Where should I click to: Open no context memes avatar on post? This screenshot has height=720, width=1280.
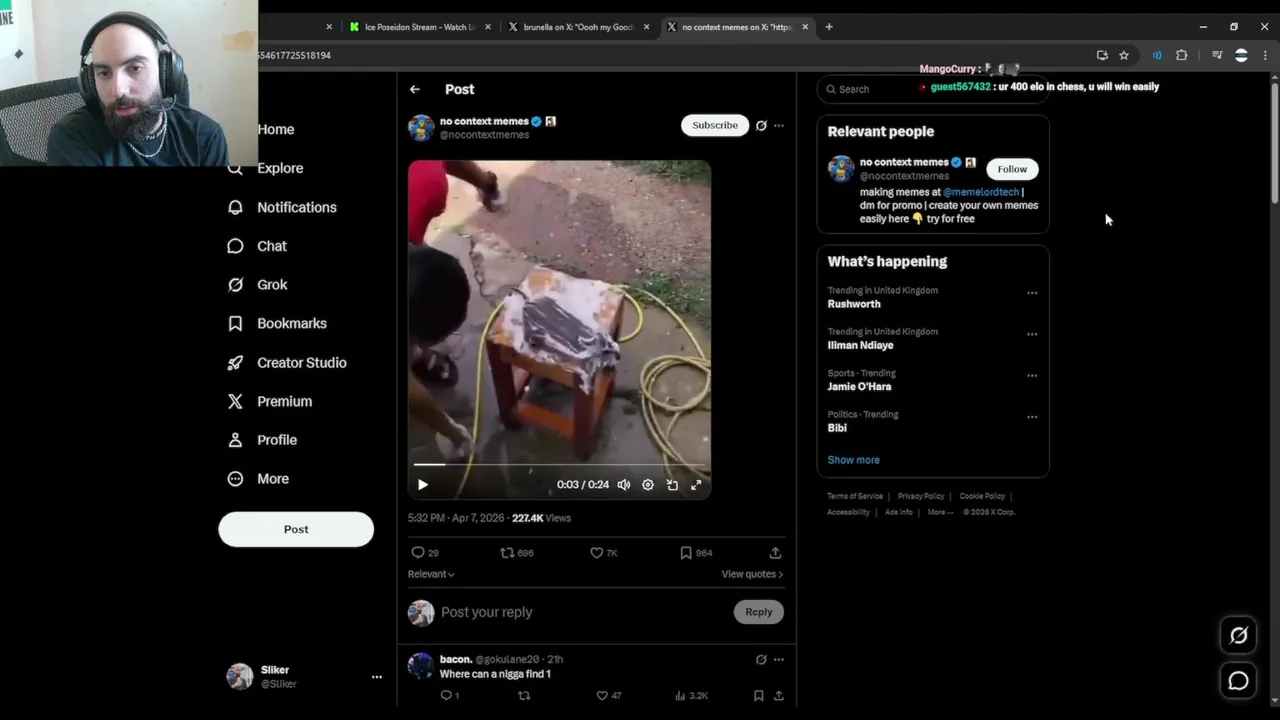pyautogui.click(x=421, y=127)
